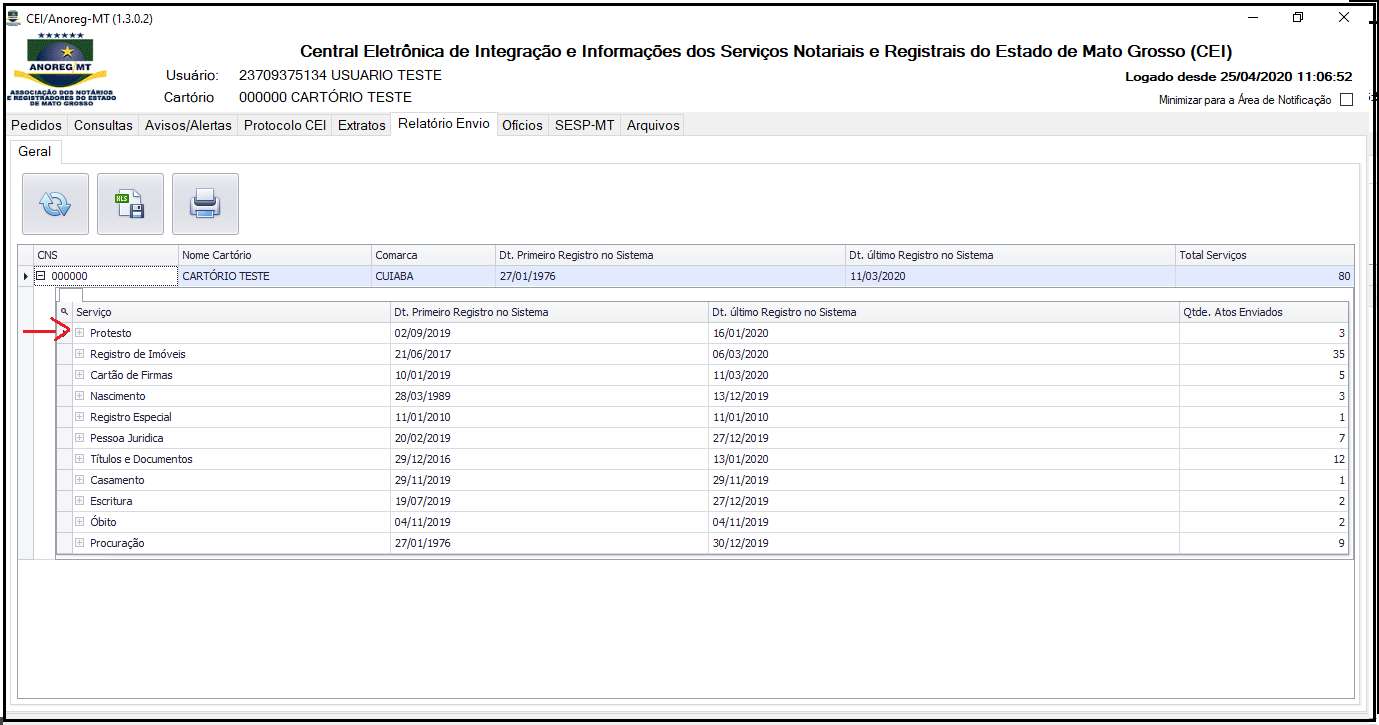The height and width of the screenshot is (725, 1379).
Task: Open the Avisos/Alertas tab
Action: coord(188,125)
